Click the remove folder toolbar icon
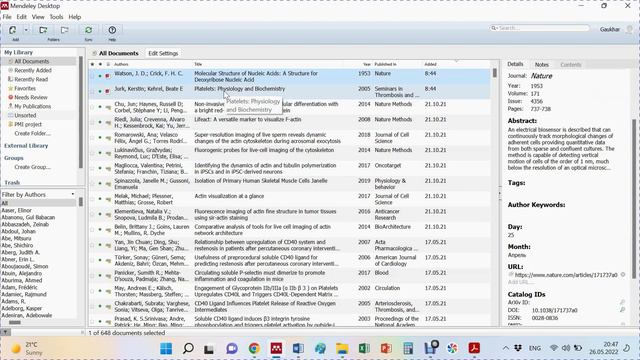 (x=64, y=30)
